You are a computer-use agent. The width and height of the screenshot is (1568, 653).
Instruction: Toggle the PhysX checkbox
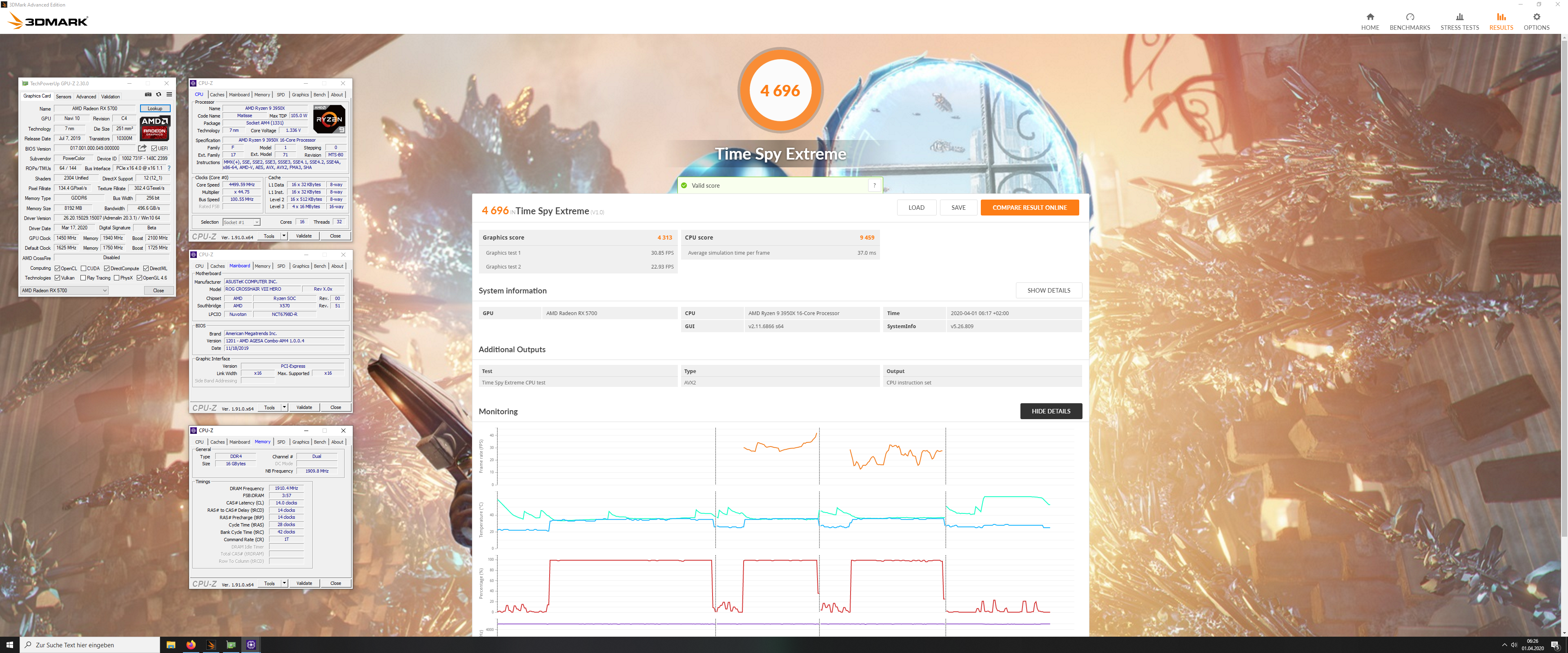(117, 278)
